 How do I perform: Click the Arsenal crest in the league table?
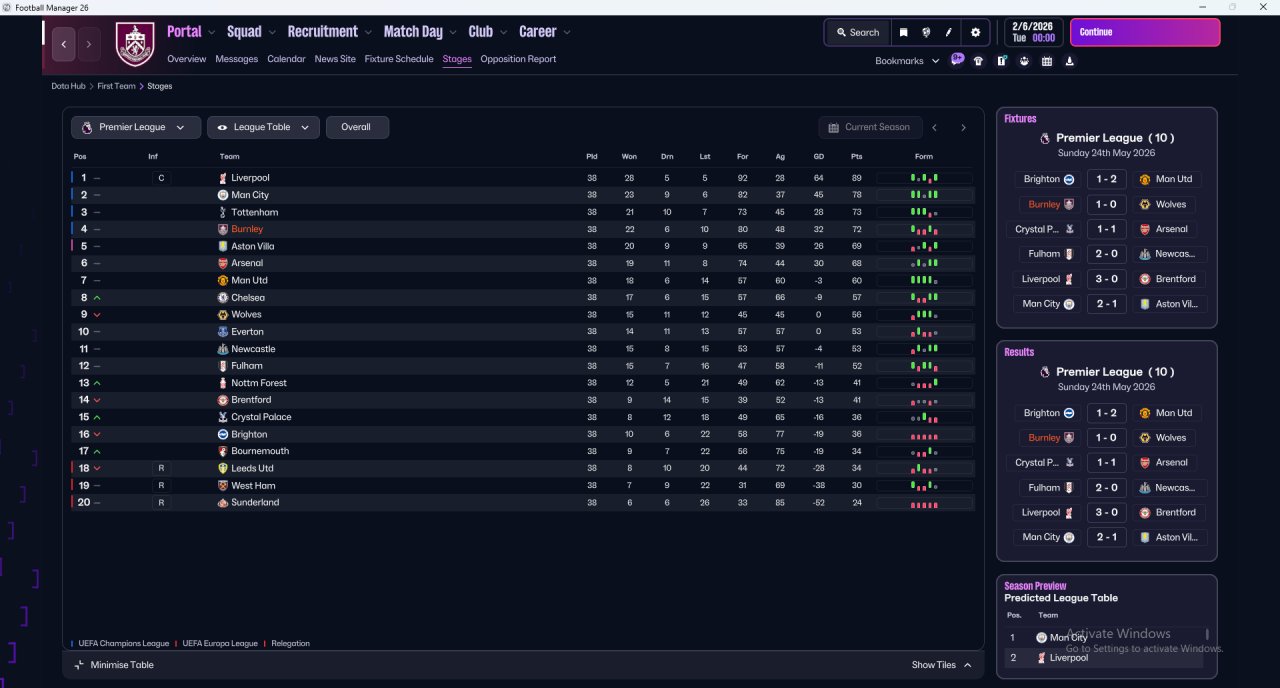click(x=223, y=263)
